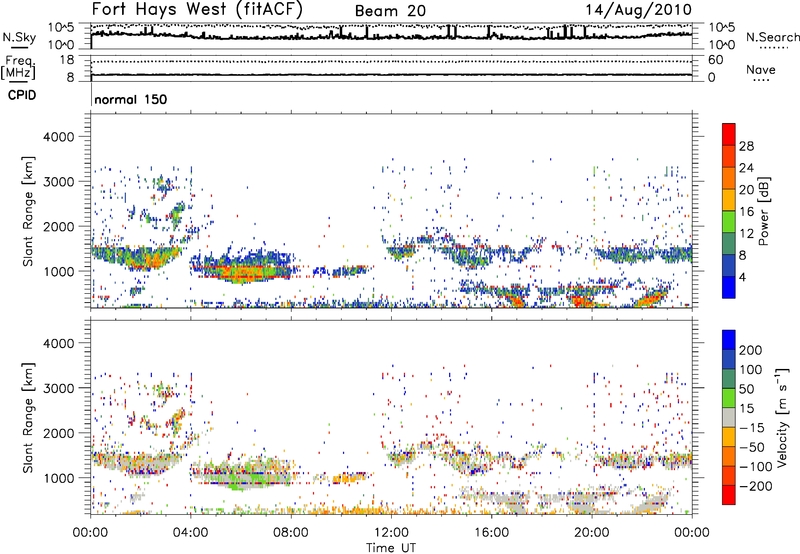This screenshot has width=800, height=554.
Task: Click the date '14/Aug/2010' in the header
Action: pos(639,10)
